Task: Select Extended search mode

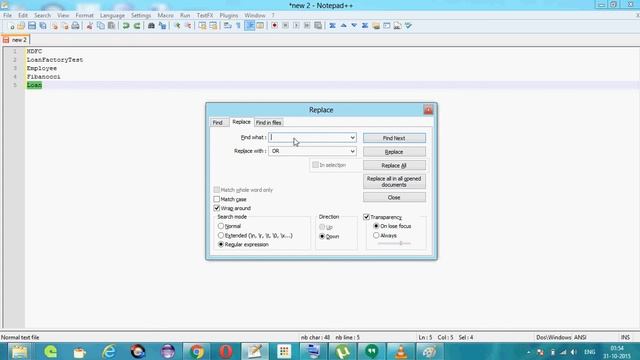Action: click(221, 236)
